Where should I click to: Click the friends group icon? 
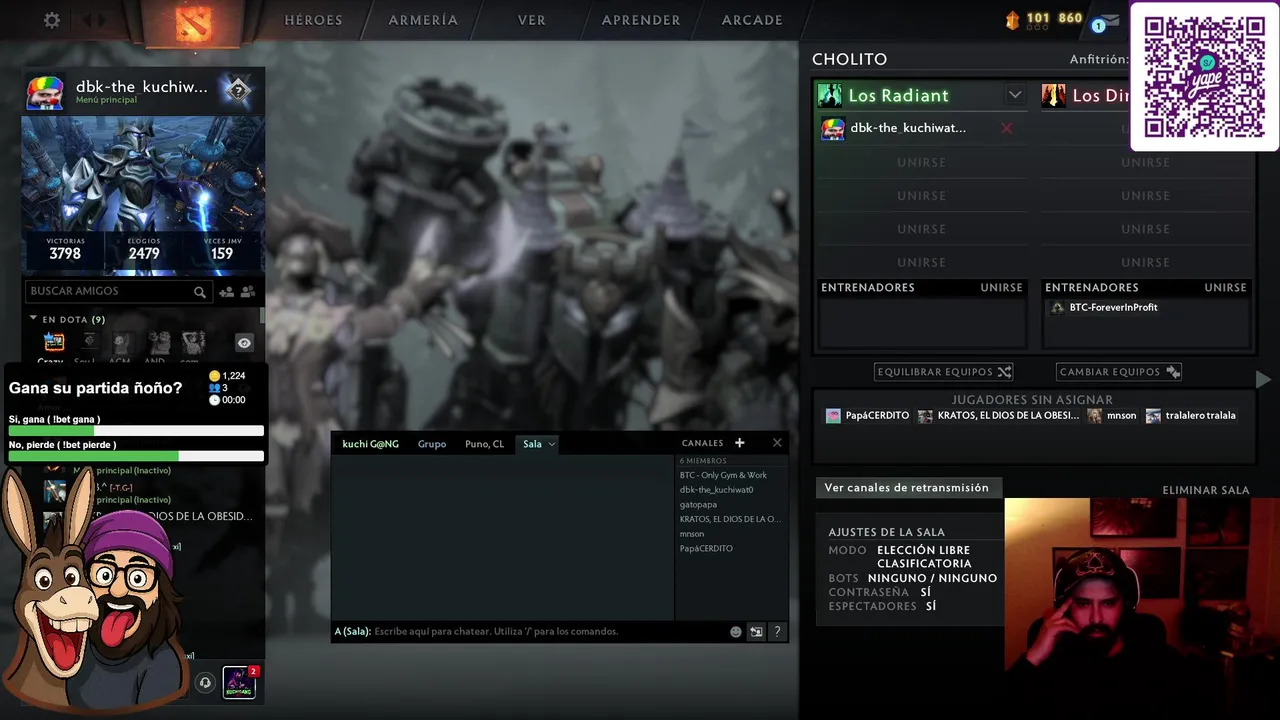[x=248, y=292]
